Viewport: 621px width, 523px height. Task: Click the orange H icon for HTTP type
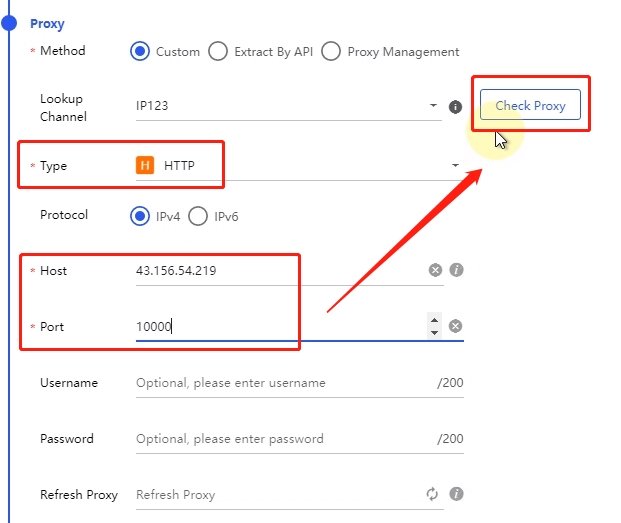point(145,165)
